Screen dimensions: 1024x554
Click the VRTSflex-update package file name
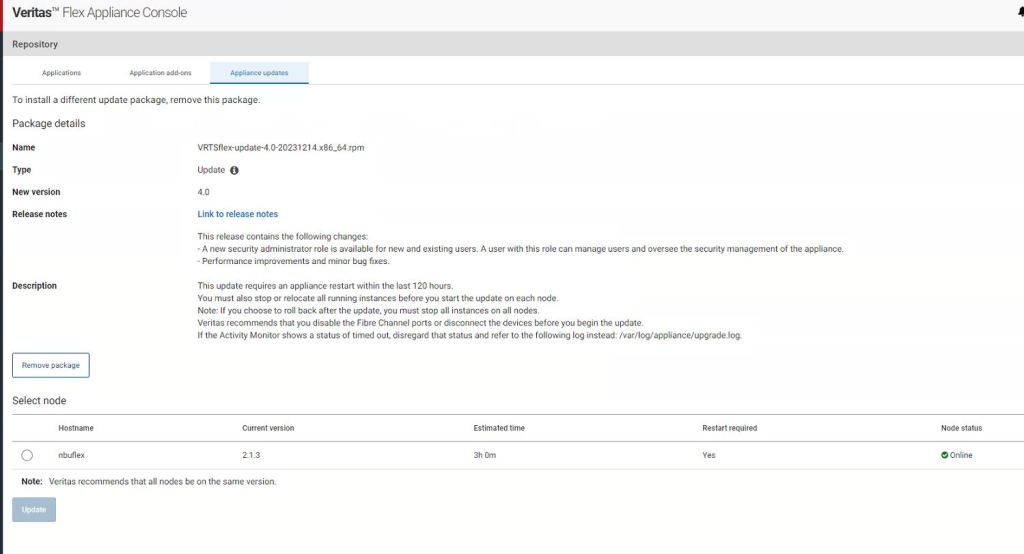coord(281,147)
